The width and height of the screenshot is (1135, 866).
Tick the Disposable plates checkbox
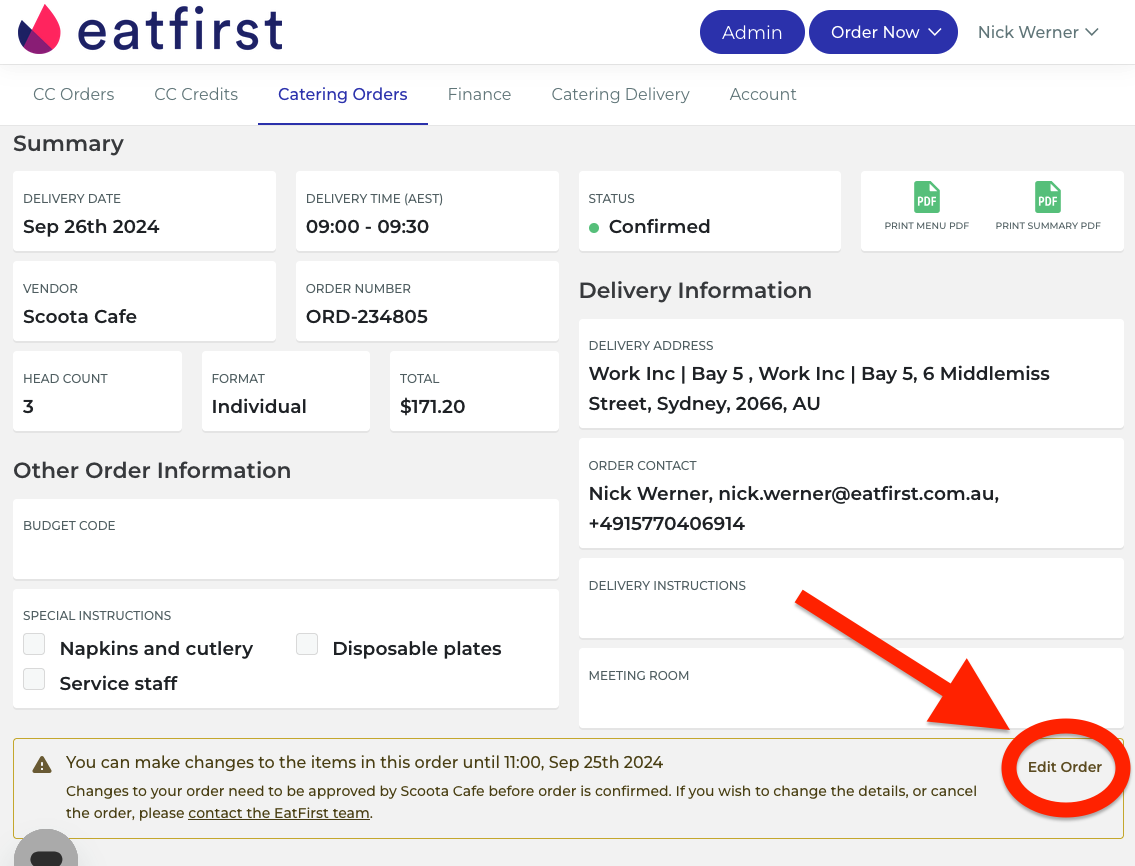tap(307, 644)
